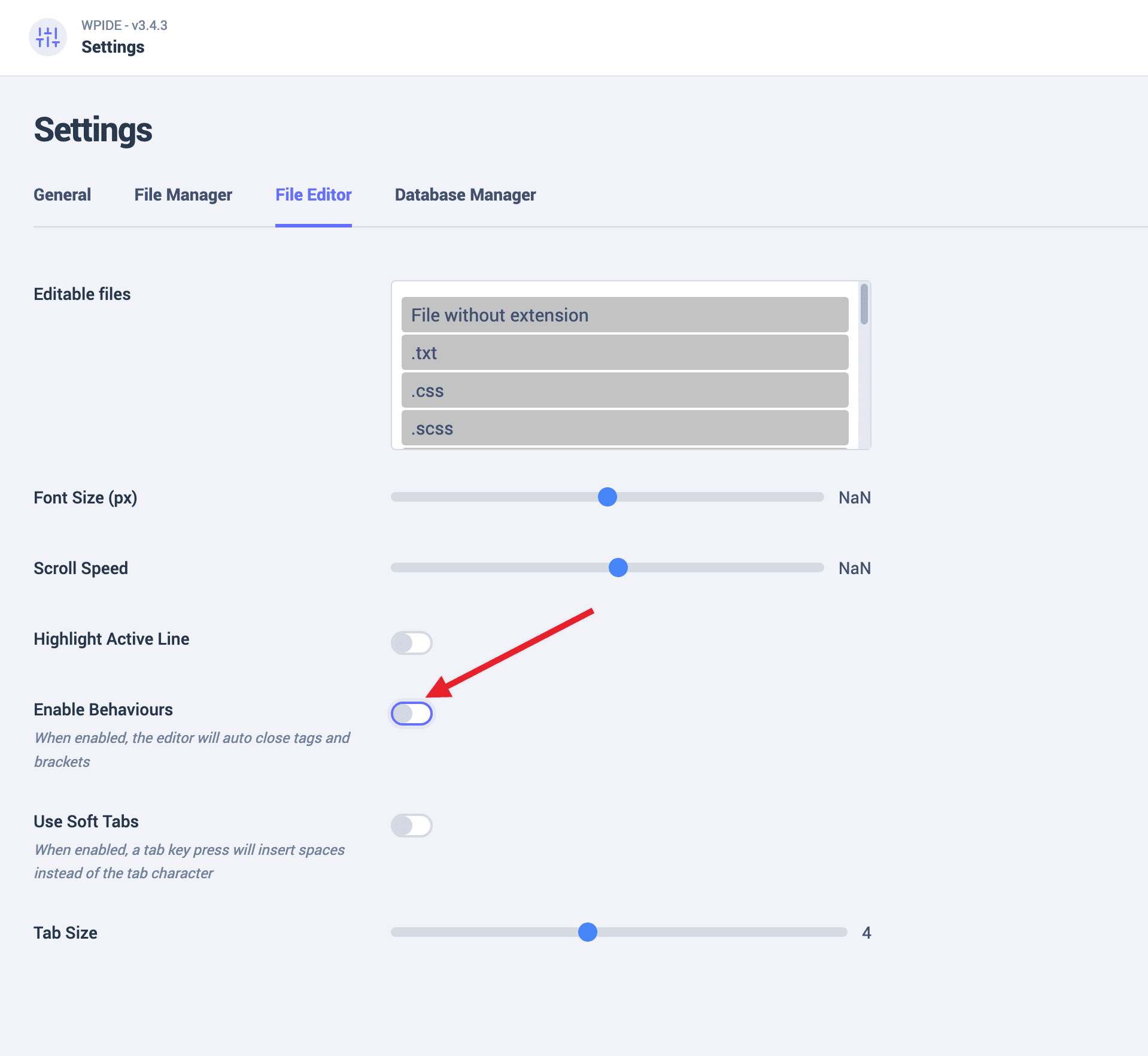Viewport: 1148px width, 1056px height.
Task: Click the 'WPIDE - v3.4.3' version text
Action: coord(124,25)
